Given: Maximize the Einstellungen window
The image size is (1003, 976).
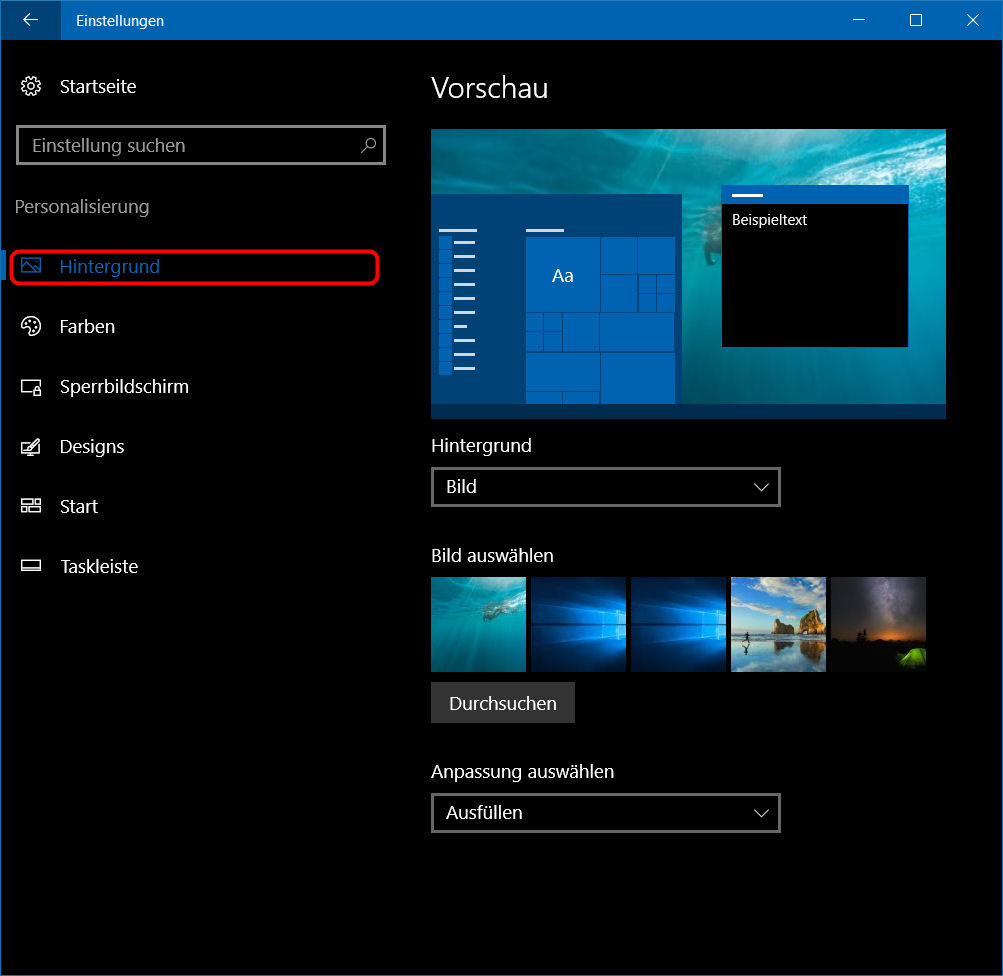Looking at the screenshot, I should pyautogui.click(x=915, y=20).
